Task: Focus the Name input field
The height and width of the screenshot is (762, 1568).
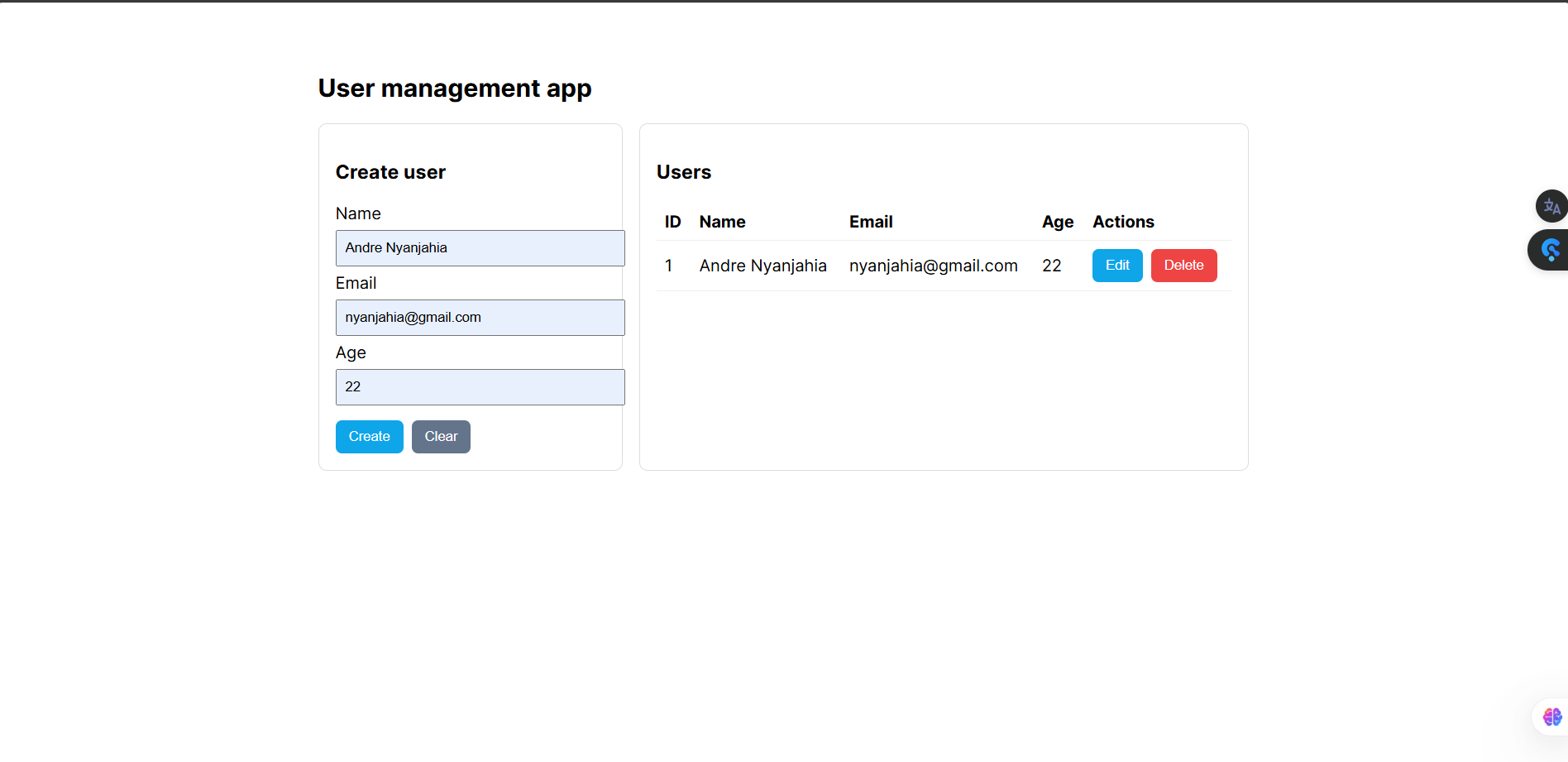Action: 480,248
